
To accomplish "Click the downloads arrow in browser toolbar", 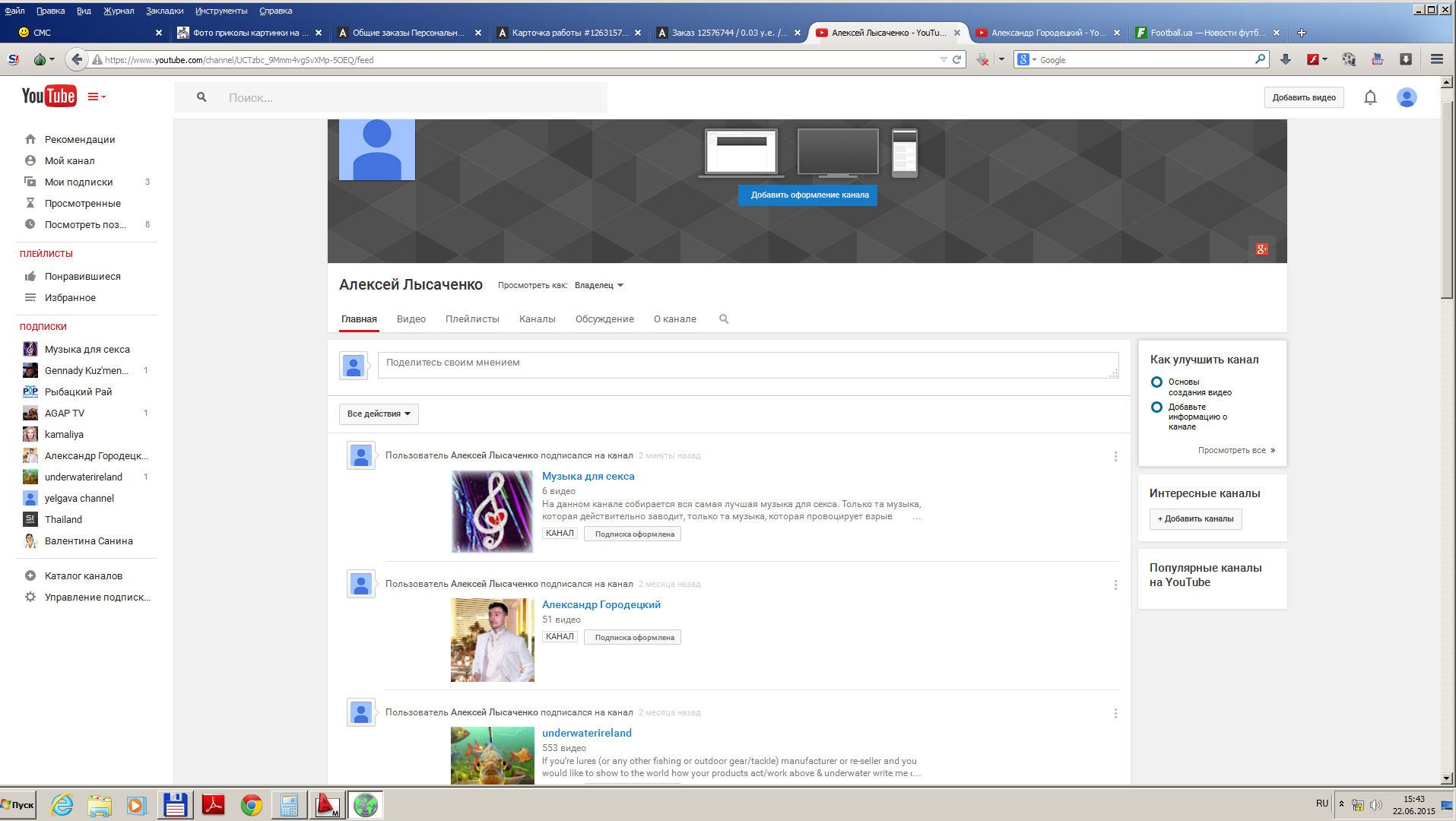I will [x=1286, y=59].
